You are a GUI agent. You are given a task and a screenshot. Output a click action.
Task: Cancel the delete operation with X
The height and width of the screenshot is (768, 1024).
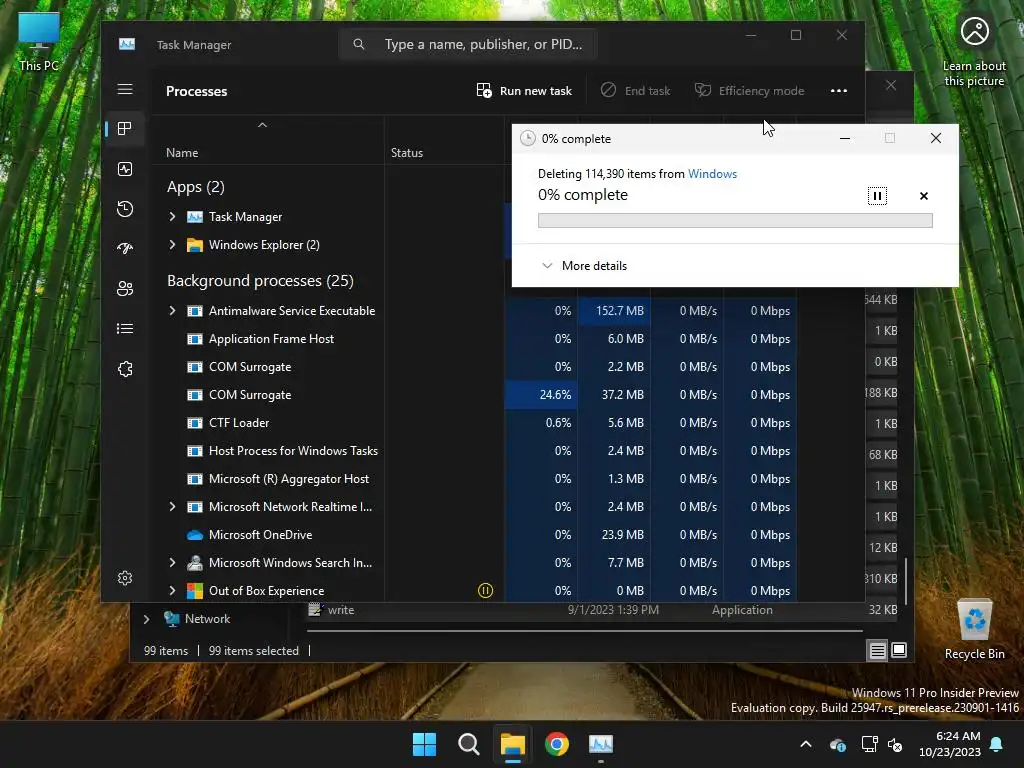click(923, 196)
